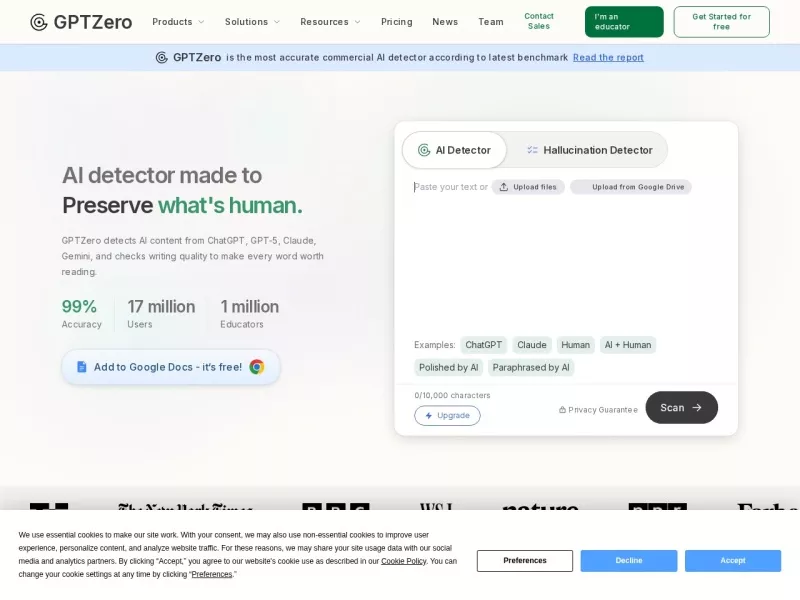Screen dimensions: 800x600
Task: Load the Polished by AI example
Action: (448, 367)
